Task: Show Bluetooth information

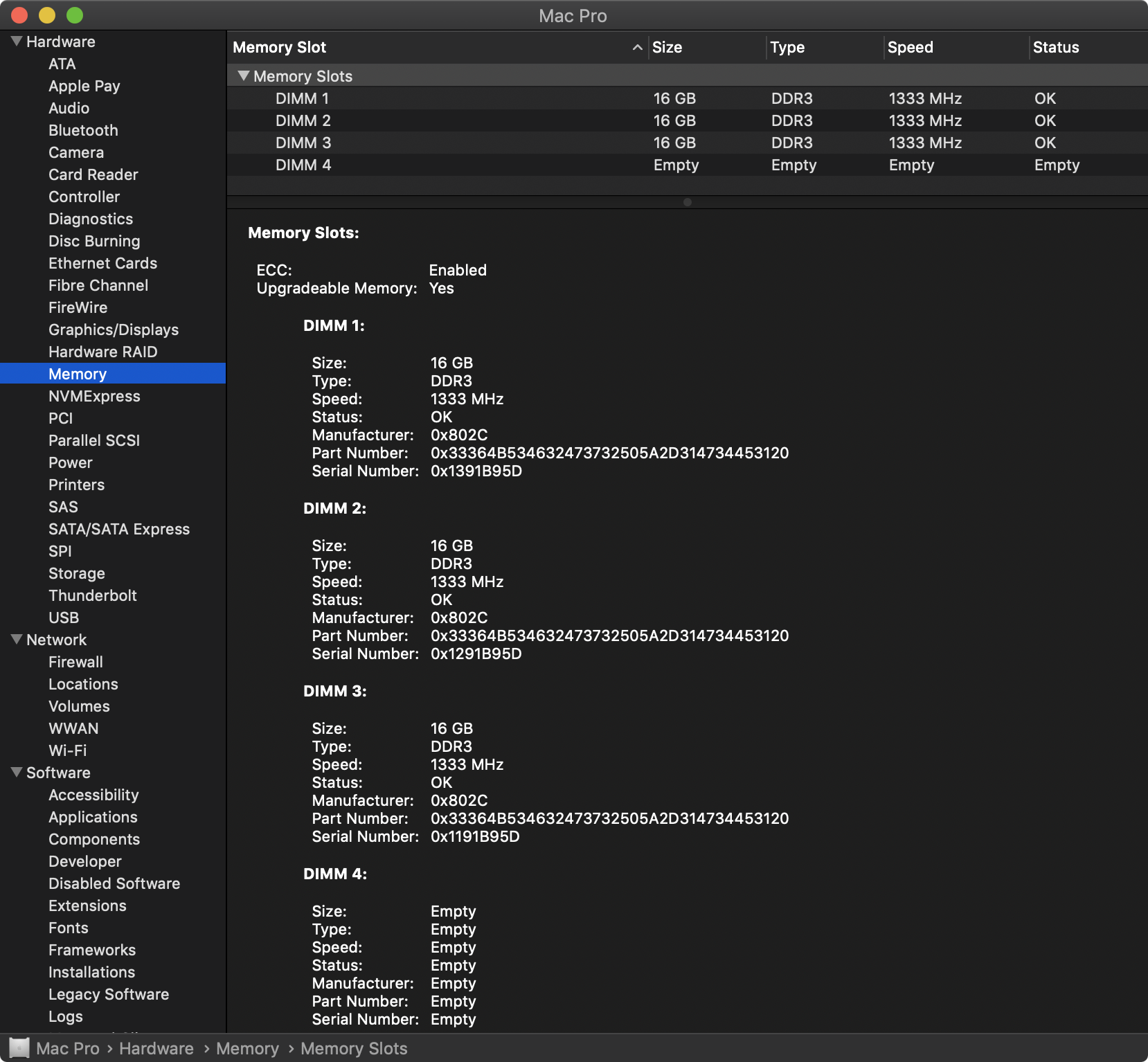Action: click(x=83, y=130)
